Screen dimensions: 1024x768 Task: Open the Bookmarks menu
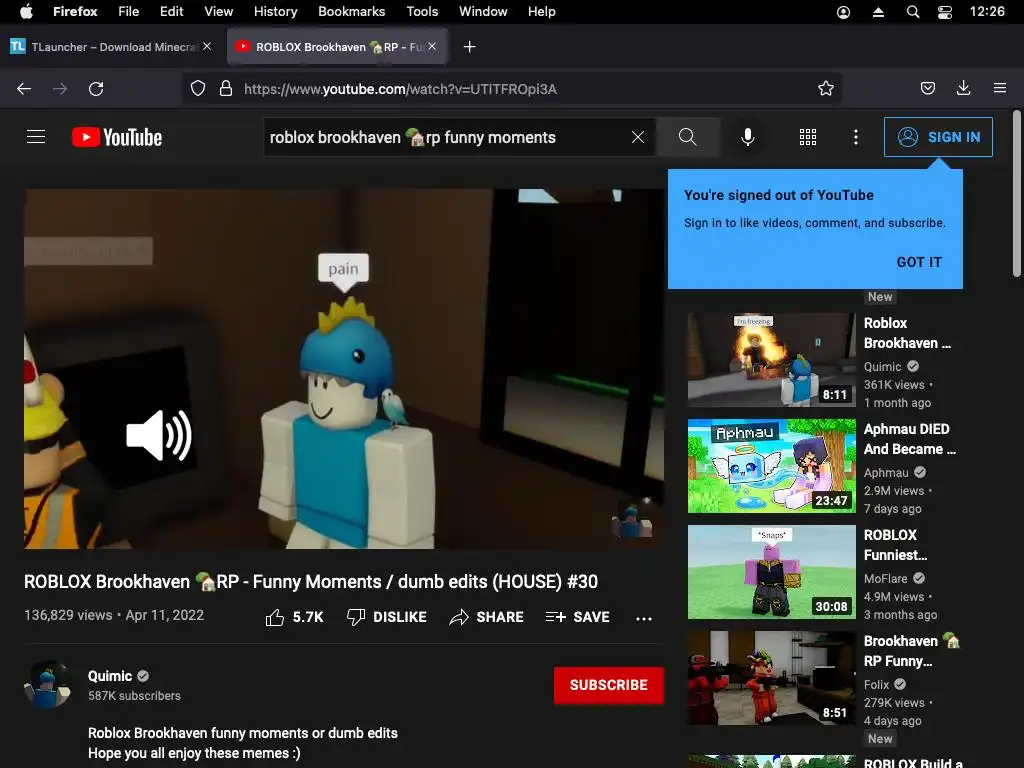point(351,12)
